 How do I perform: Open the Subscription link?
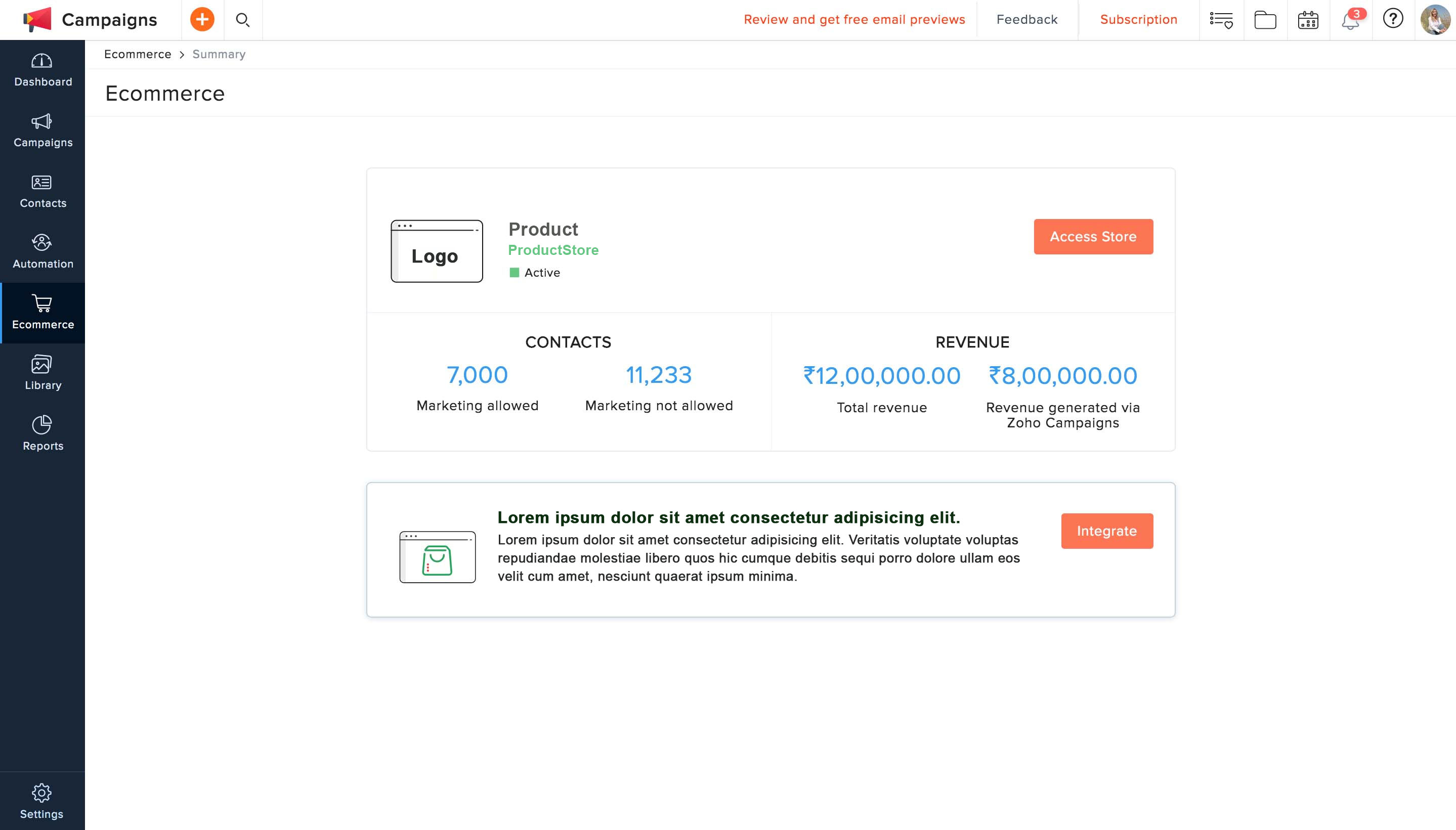(x=1138, y=19)
